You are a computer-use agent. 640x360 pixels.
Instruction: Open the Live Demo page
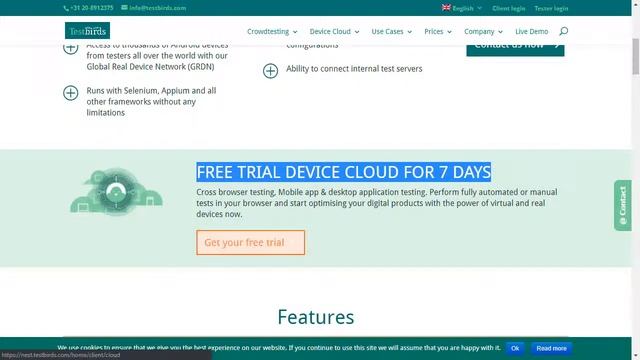point(531,31)
